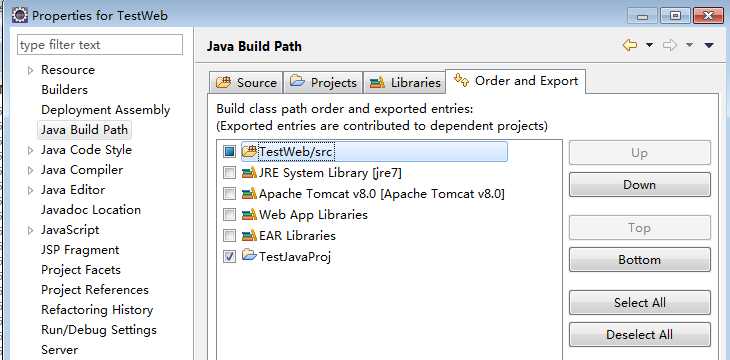
Task: Check the Apache Tomcat v8.0 checkbox
Action: (x=230, y=193)
